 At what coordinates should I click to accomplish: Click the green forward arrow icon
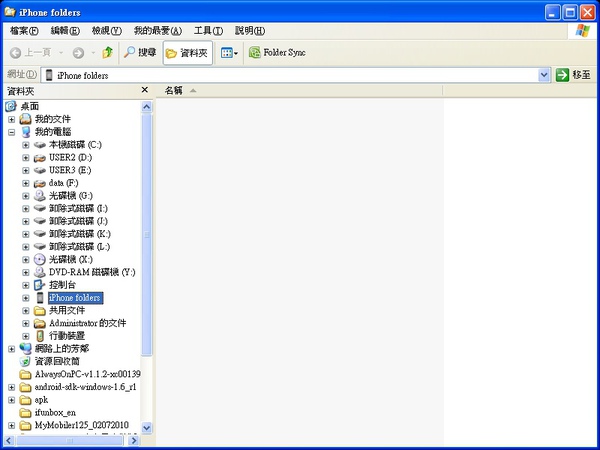[77, 52]
